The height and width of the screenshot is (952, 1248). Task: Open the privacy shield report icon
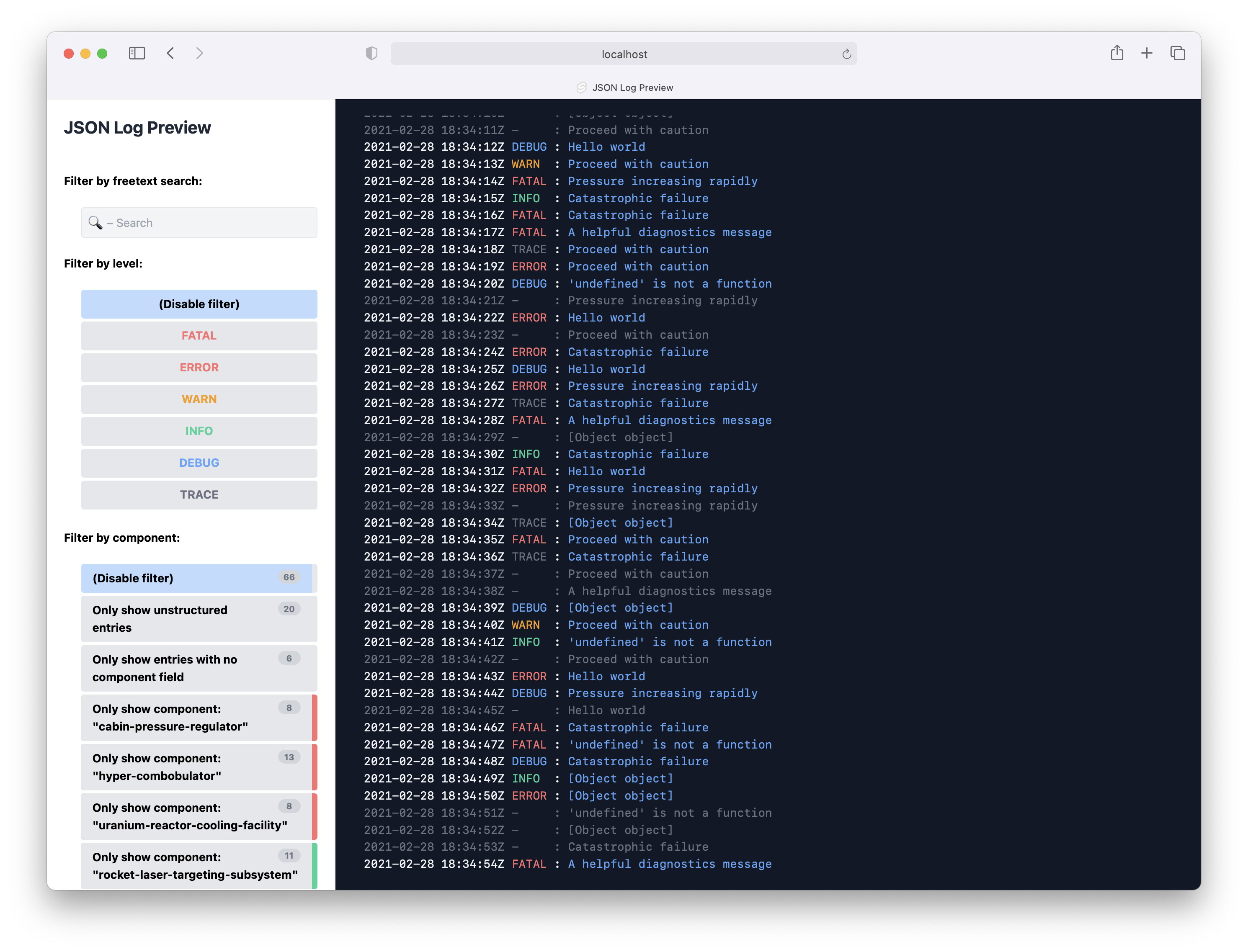pos(371,53)
